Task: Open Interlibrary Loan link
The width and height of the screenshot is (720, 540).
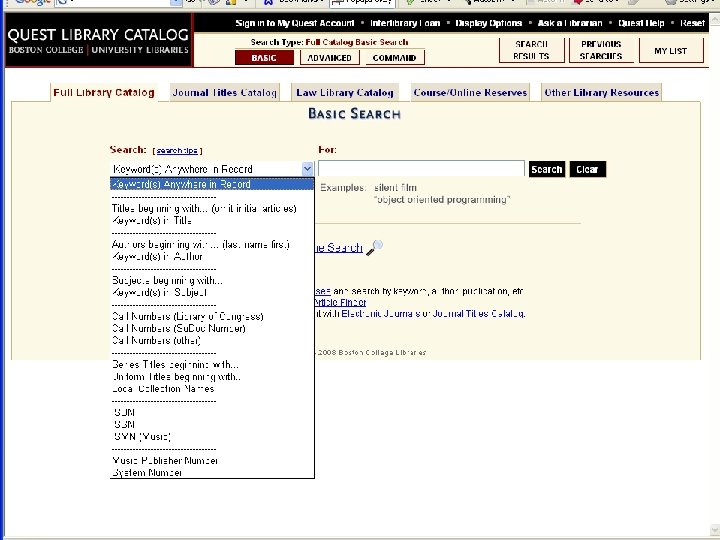Action: coord(405,23)
